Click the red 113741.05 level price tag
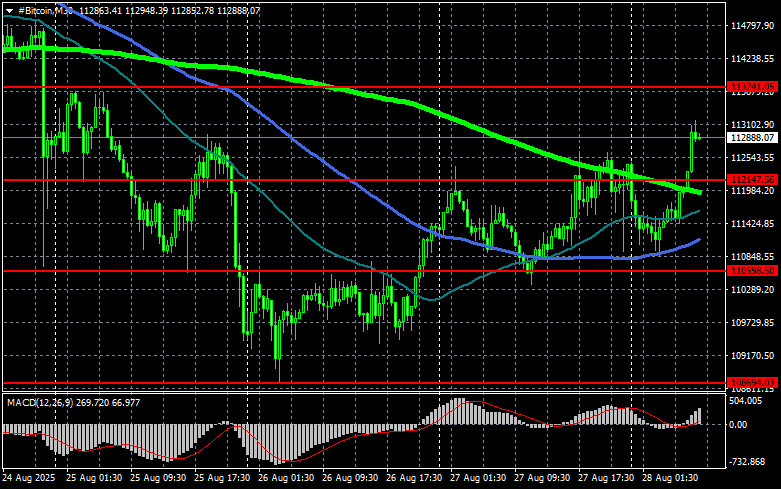 [752, 87]
